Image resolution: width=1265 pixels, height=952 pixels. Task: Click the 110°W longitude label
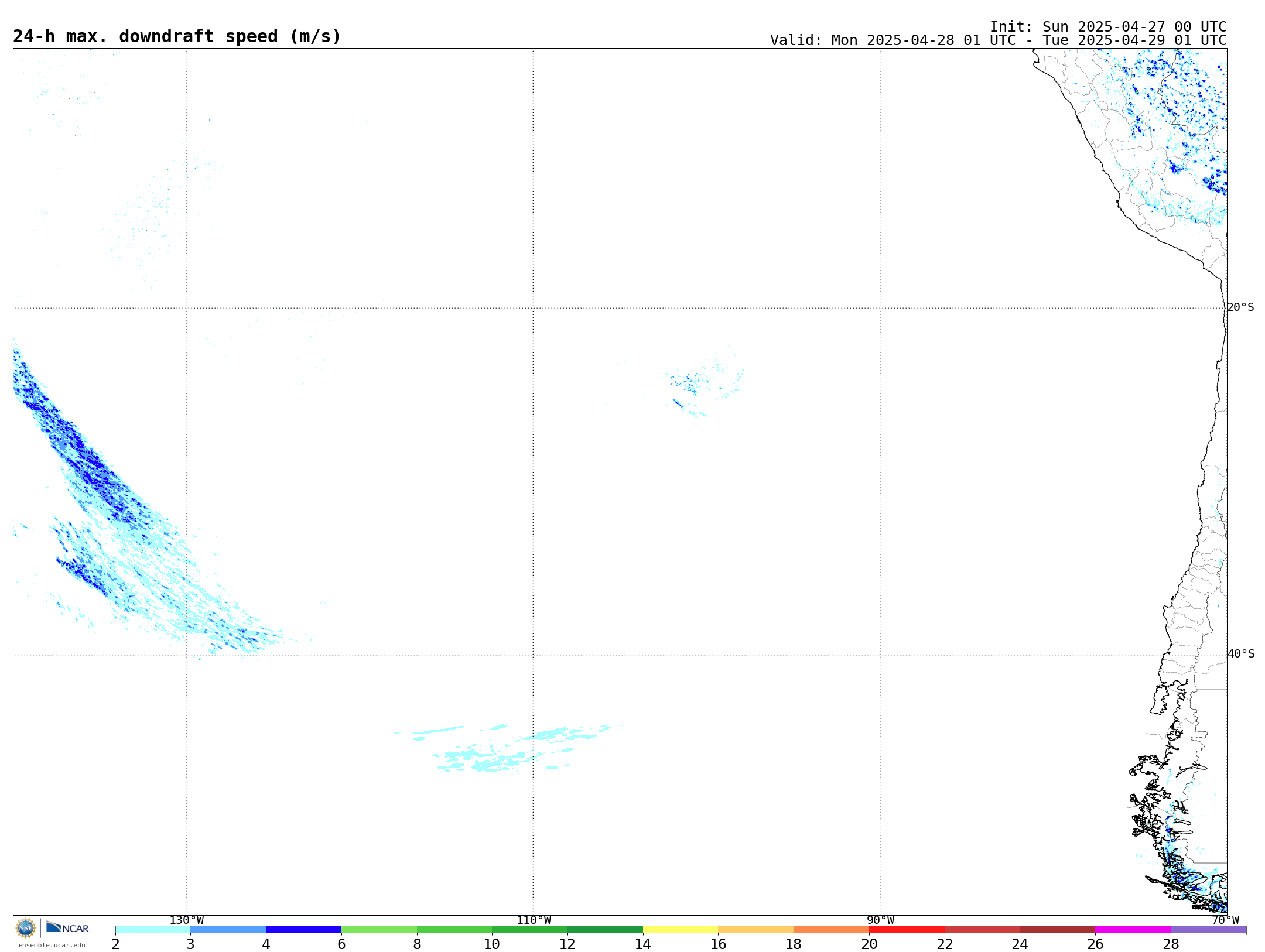click(x=534, y=920)
